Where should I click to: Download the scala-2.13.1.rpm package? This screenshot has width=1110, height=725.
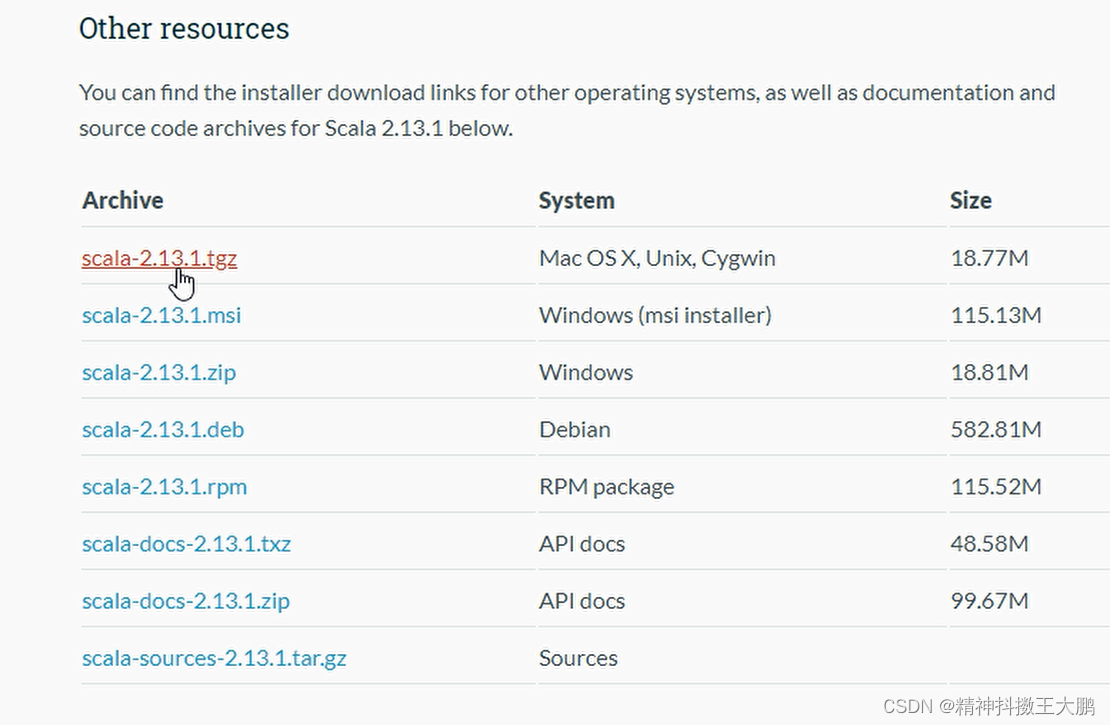164,487
